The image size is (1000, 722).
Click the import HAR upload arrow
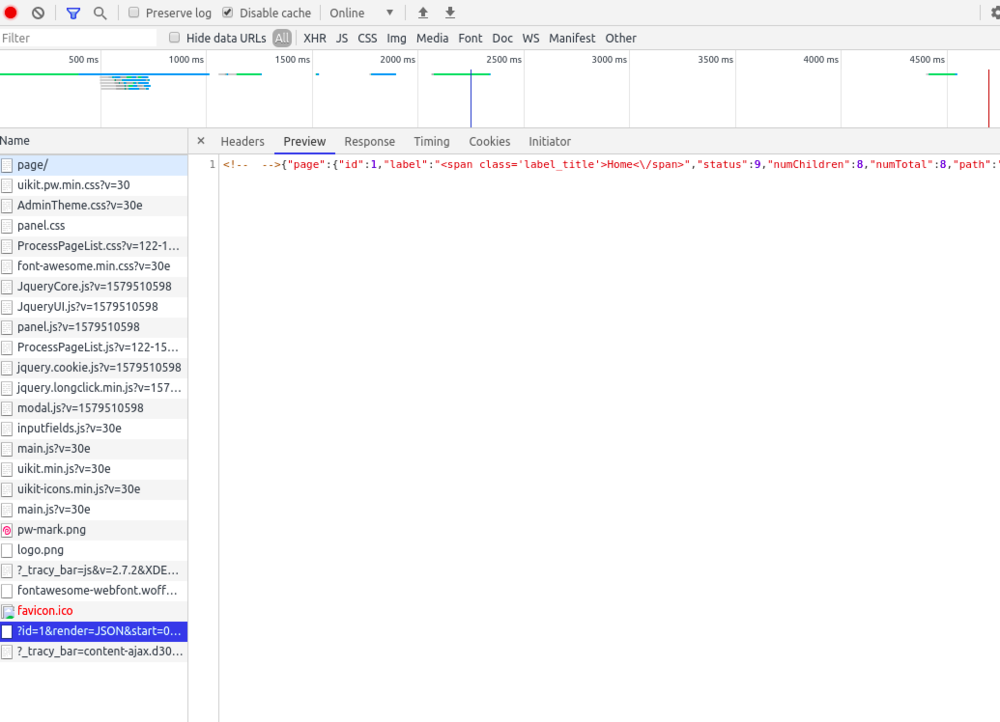coord(423,13)
